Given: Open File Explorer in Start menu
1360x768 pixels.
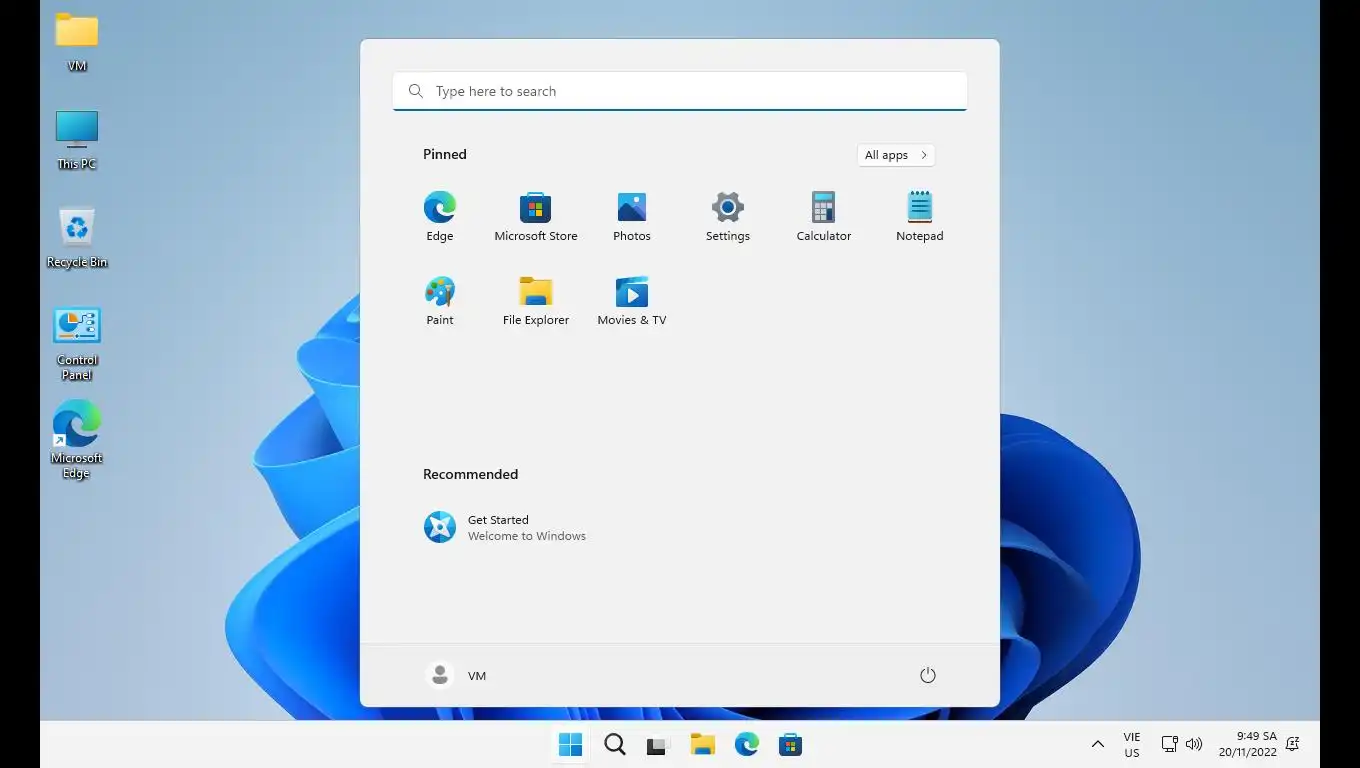Looking at the screenshot, I should pyautogui.click(x=536, y=301).
